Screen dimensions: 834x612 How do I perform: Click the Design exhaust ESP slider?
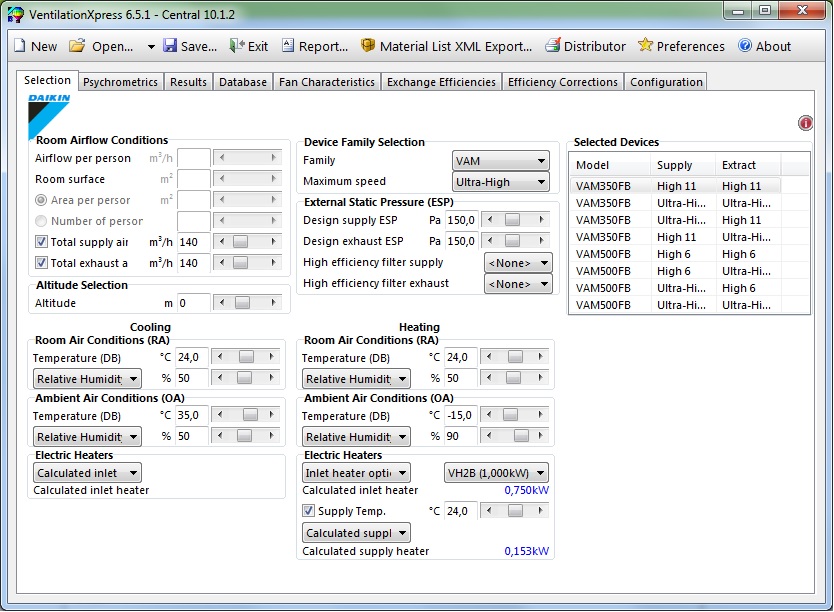tap(516, 241)
